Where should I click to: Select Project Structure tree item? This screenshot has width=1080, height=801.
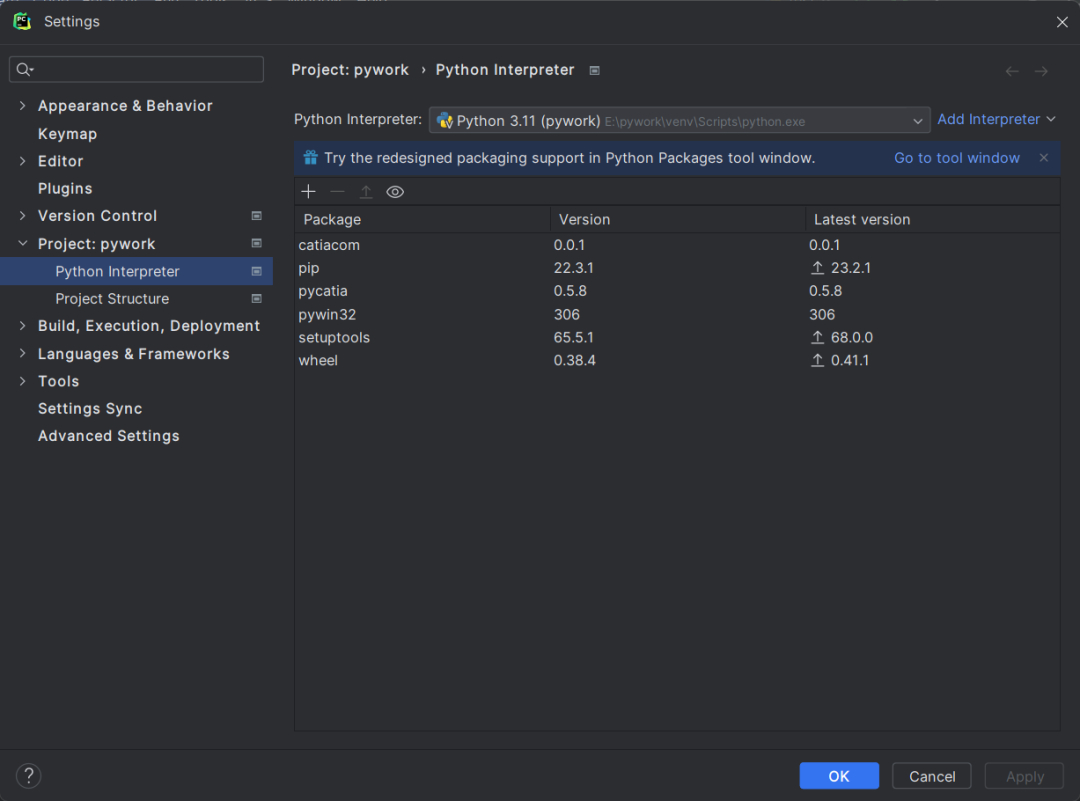pyautogui.click(x=136, y=298)
